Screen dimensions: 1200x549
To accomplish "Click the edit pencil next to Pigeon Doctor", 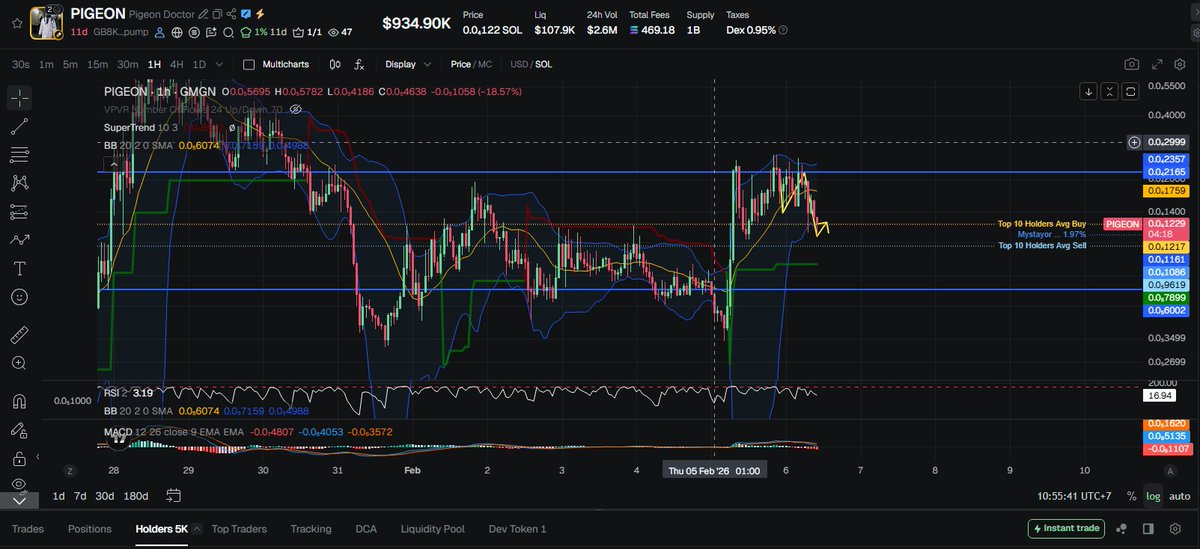I will coord(204,15).
